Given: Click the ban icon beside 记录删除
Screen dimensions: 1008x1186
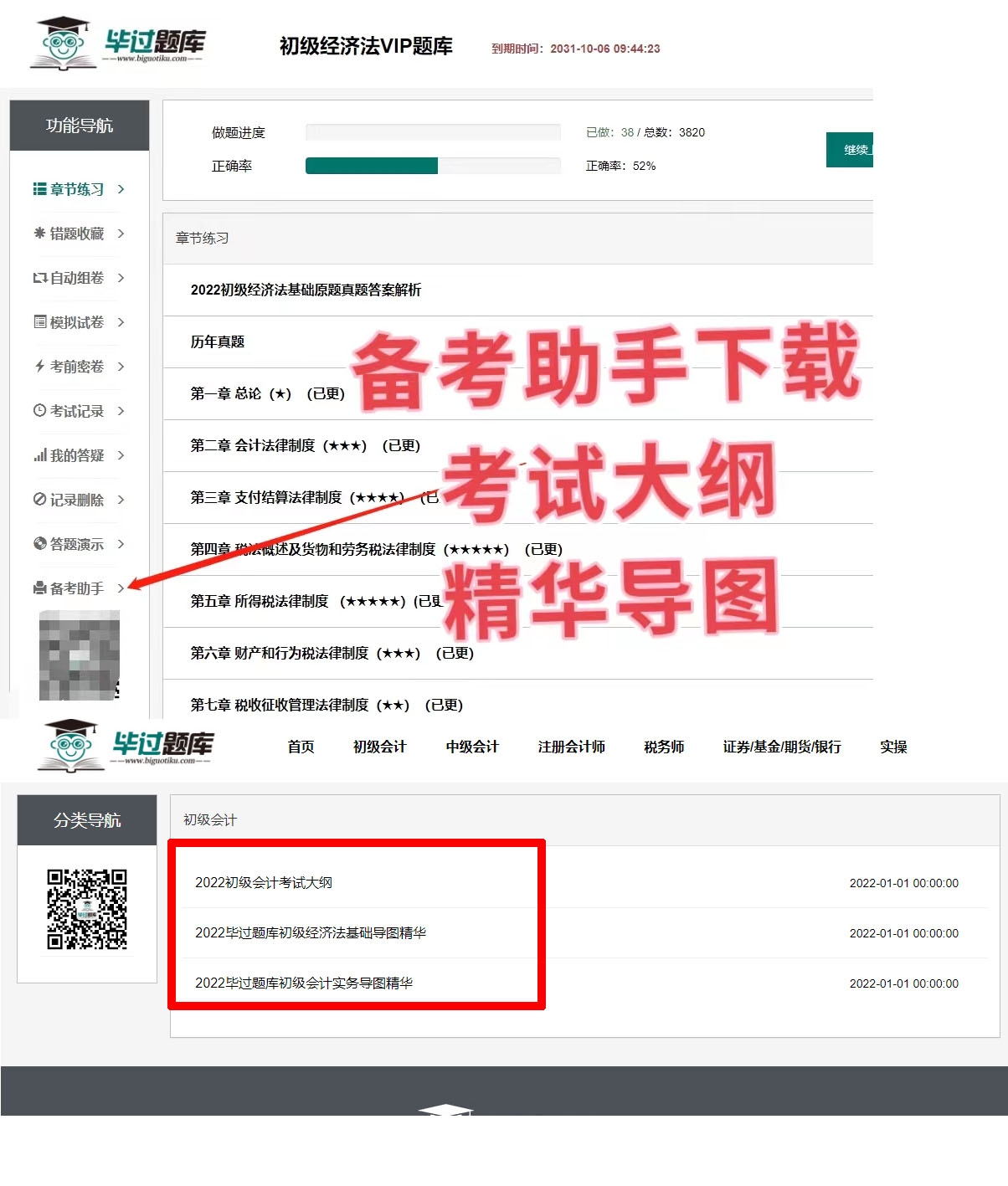Looking at the screenshot, I should point(39,500).
